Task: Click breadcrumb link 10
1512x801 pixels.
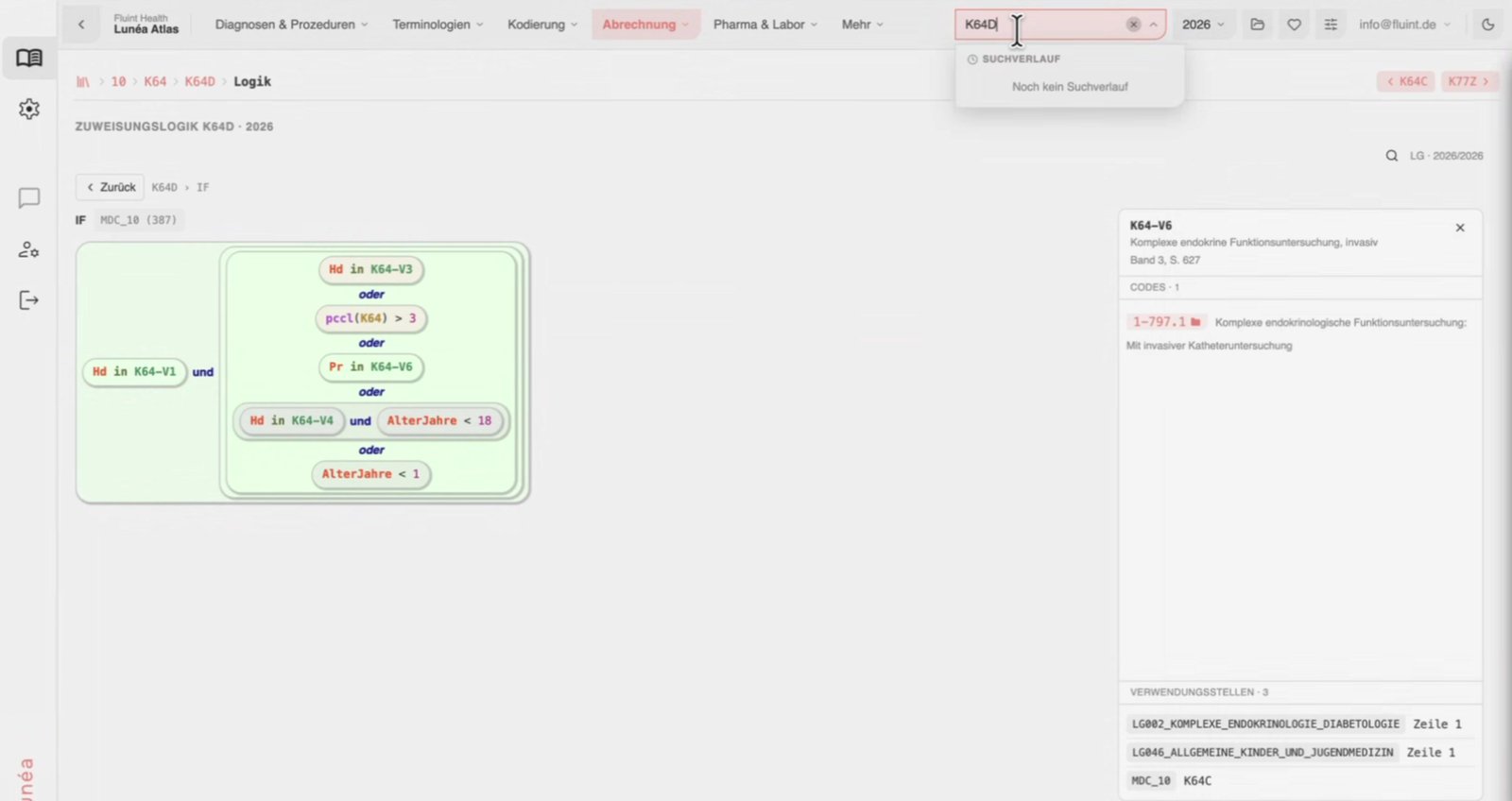Action: pyautogui.click(x=118, y=82)
